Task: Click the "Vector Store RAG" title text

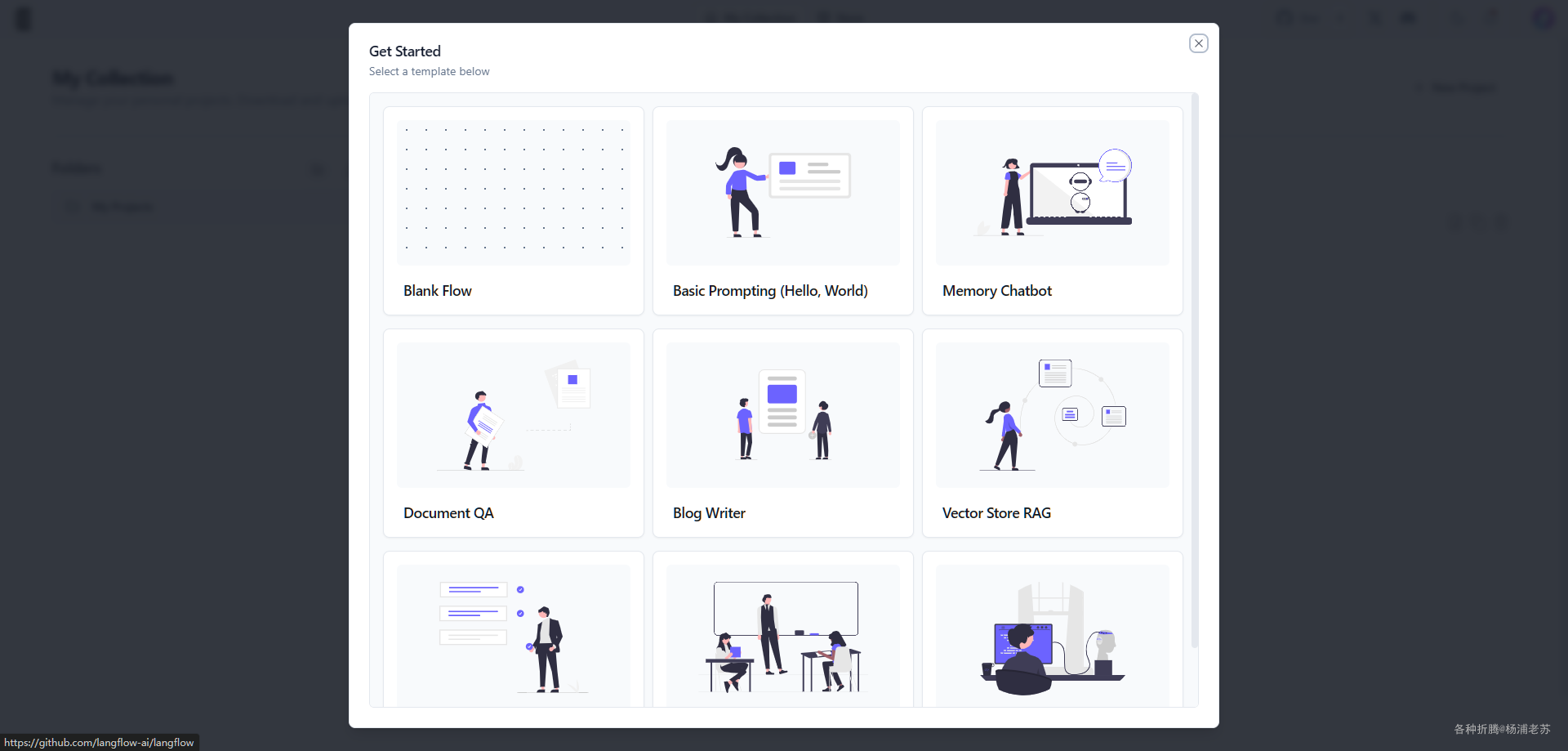Action: coord(996,513)
